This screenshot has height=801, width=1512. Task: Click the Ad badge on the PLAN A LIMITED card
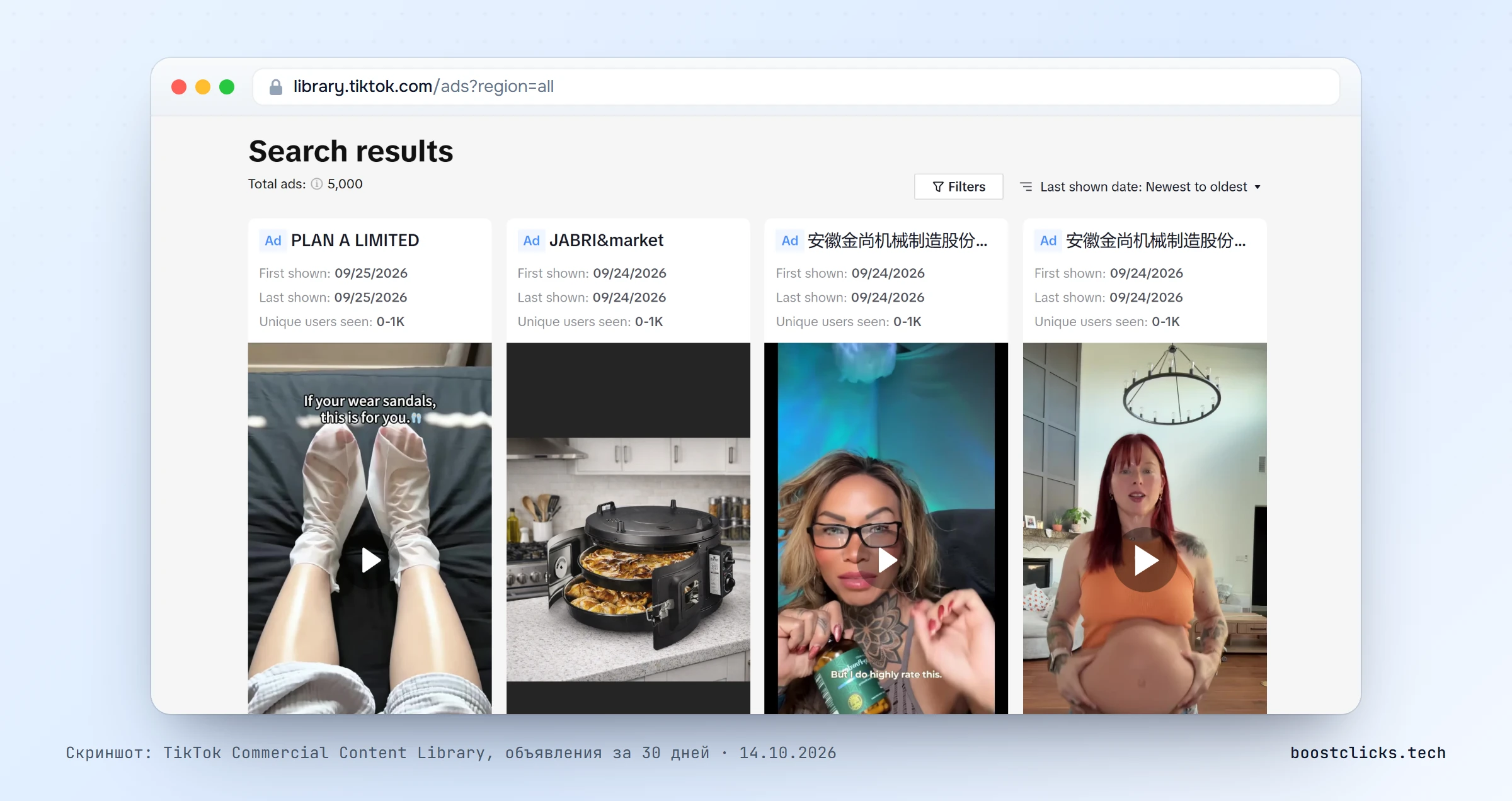coord(273,241)
